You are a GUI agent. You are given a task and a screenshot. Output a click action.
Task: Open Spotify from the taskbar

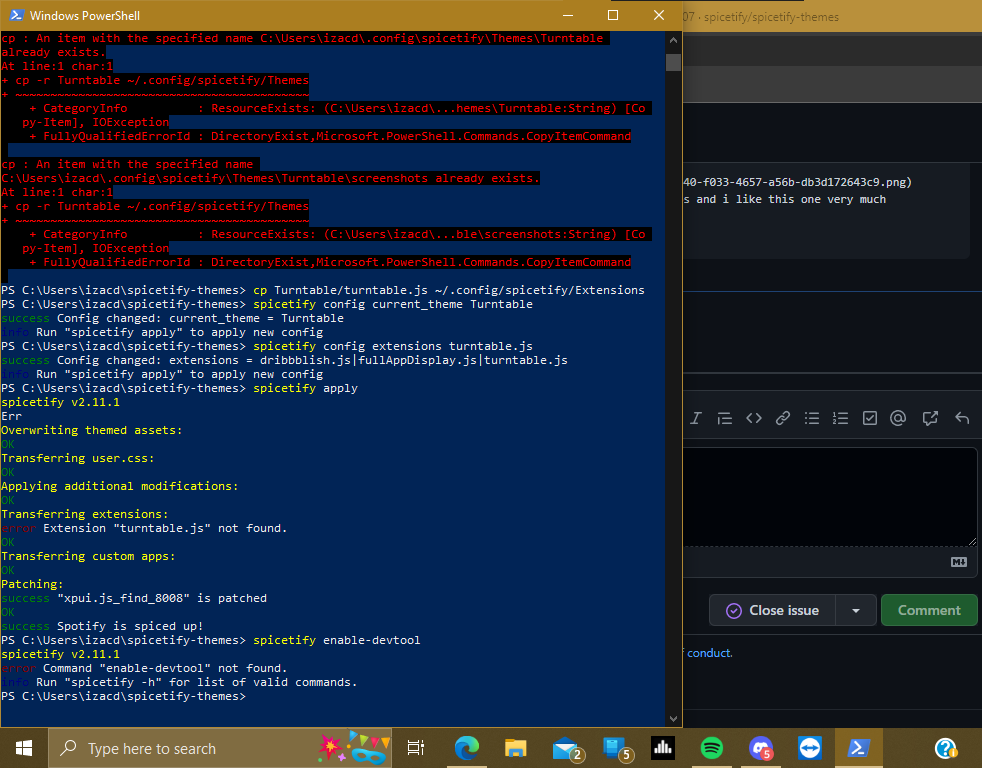711,748
